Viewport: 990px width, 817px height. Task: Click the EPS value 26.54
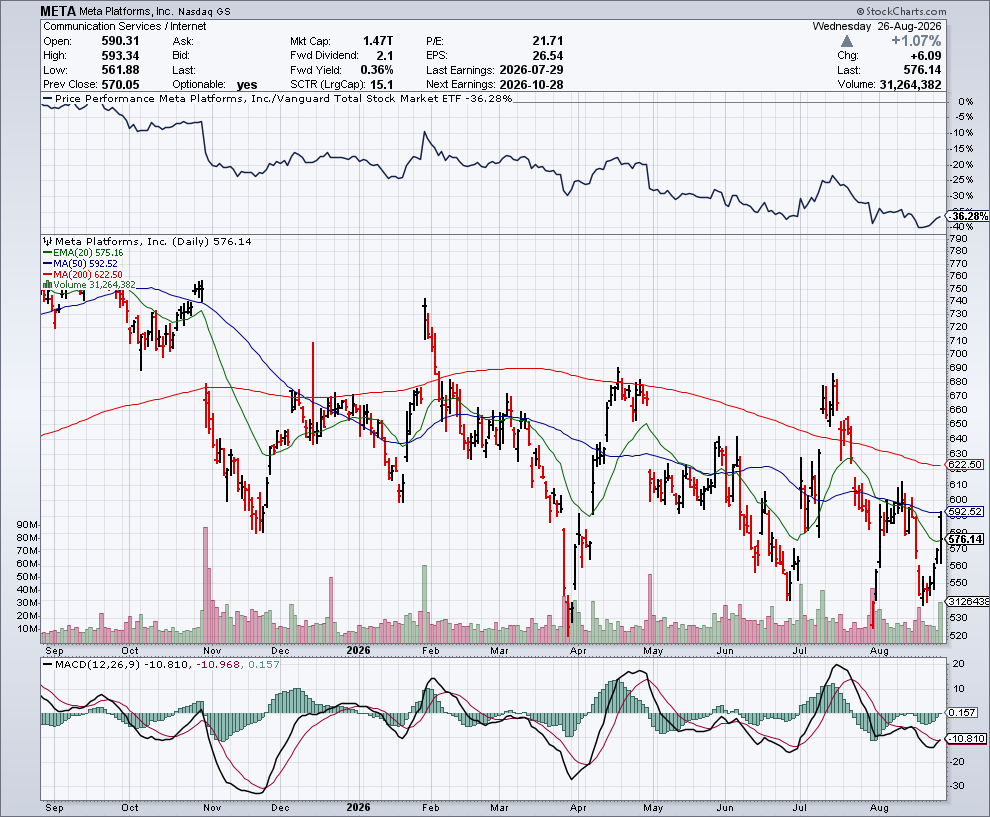click(547, 56)
